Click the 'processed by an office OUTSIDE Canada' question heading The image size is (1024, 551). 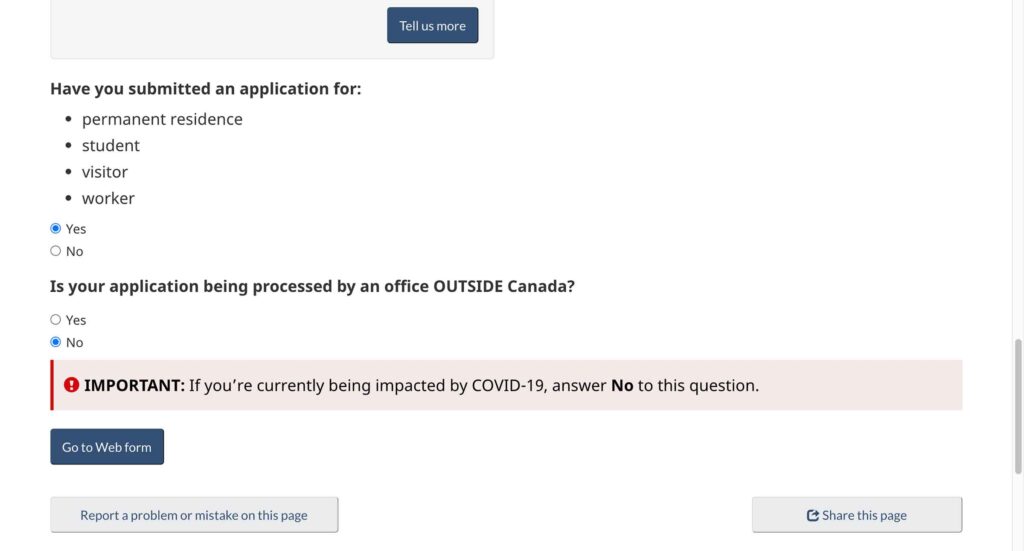312,286
